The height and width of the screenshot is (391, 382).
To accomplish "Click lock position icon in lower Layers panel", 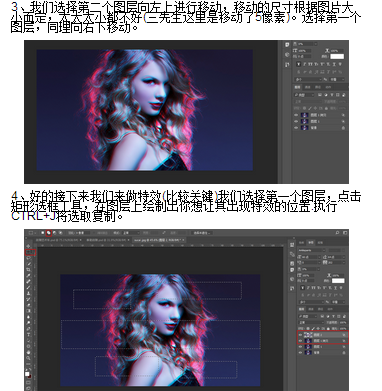I will [x=318, y=328].
